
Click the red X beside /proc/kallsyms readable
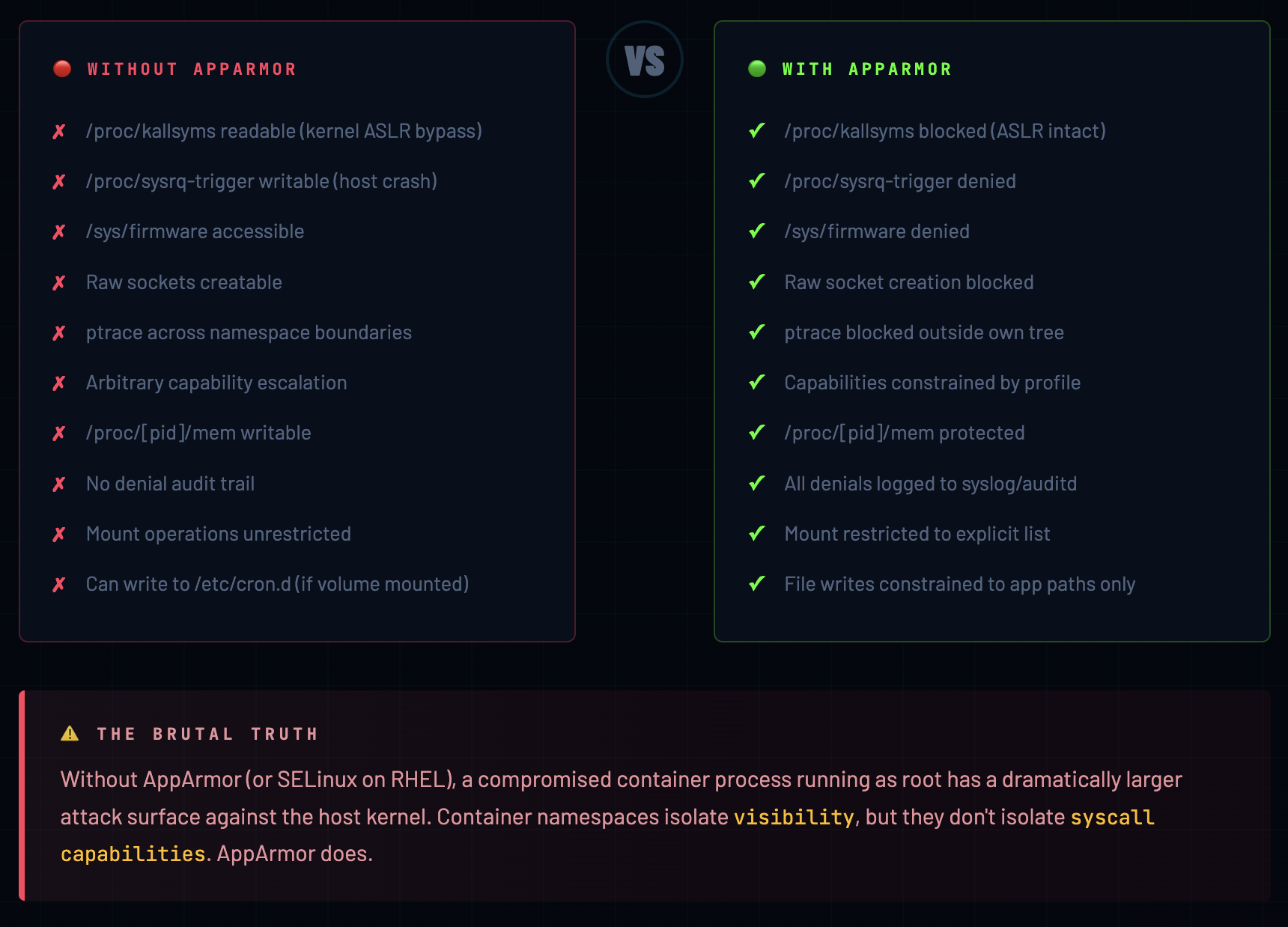59,132
